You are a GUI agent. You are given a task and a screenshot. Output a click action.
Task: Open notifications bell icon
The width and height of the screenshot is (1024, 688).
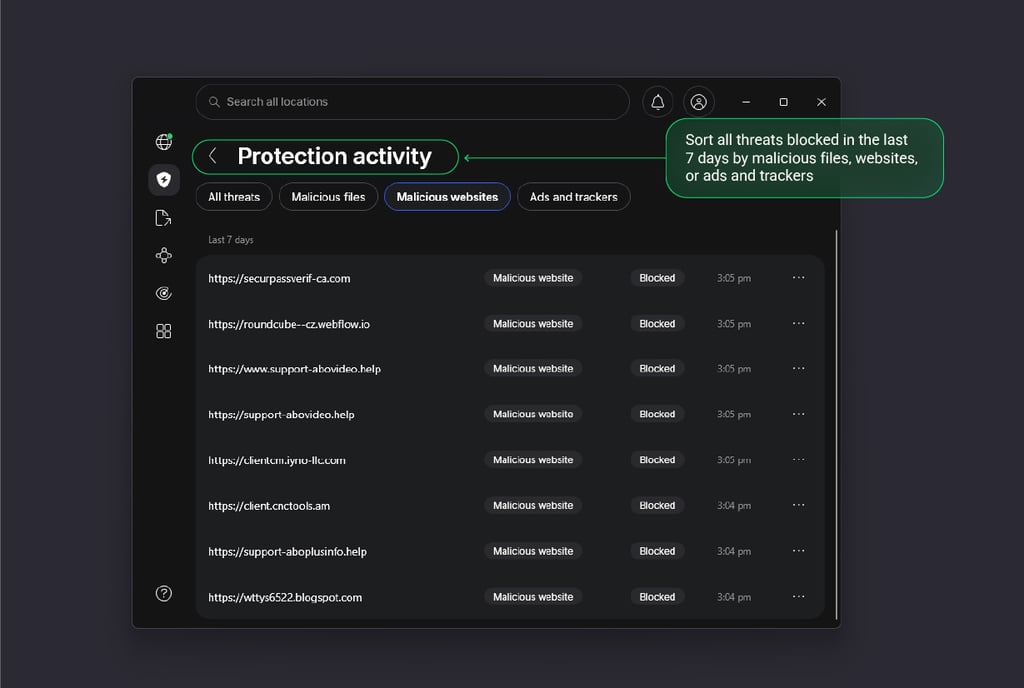(x=658, y=102)
